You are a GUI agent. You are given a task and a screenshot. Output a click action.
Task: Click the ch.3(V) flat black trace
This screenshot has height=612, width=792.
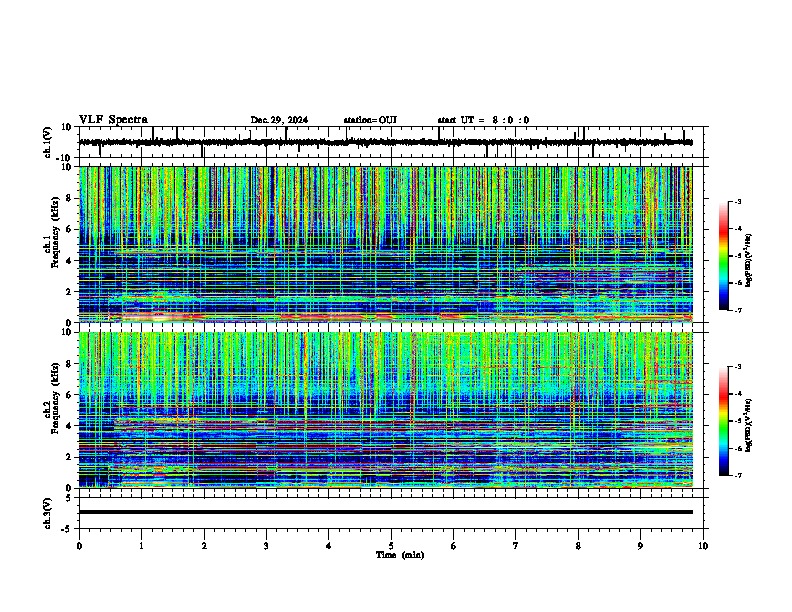pos(385,512)
